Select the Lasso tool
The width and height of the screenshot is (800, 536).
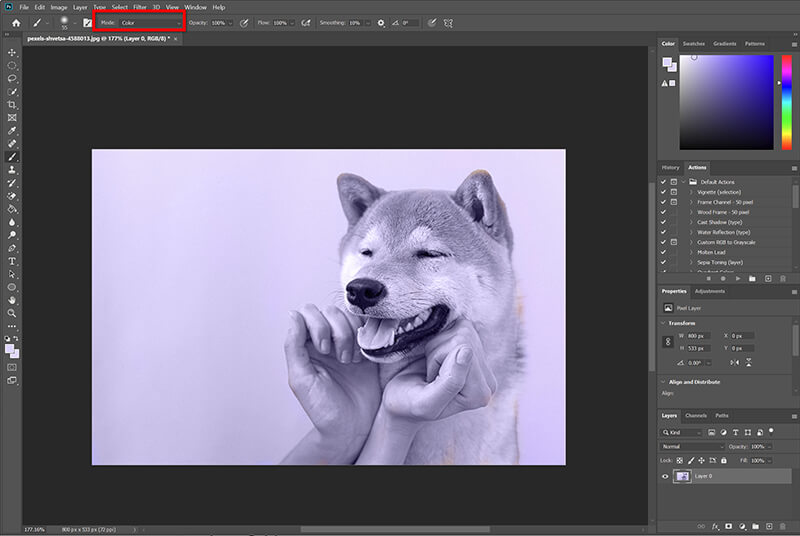12,79
